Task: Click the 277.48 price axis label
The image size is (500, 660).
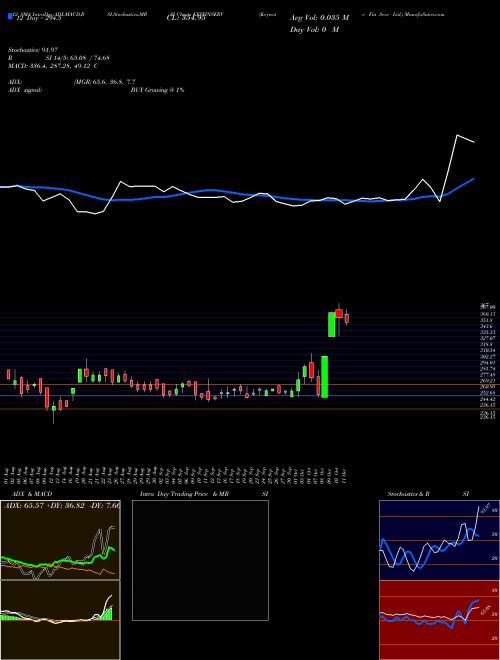Action: pyautogui.click(x=488, y=374)
